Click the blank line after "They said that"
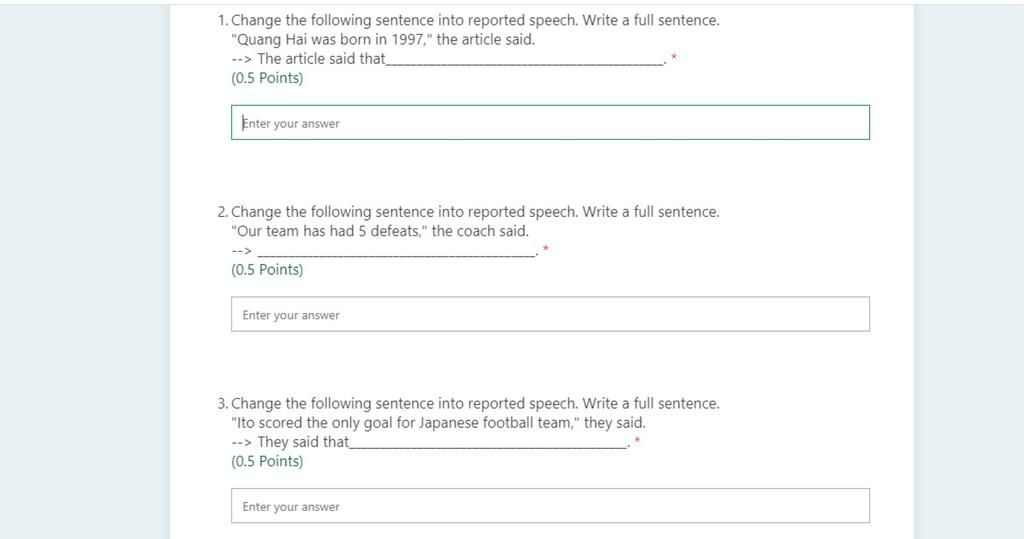This screenshot has width=1024, height=539. click(x=488, y=446)
